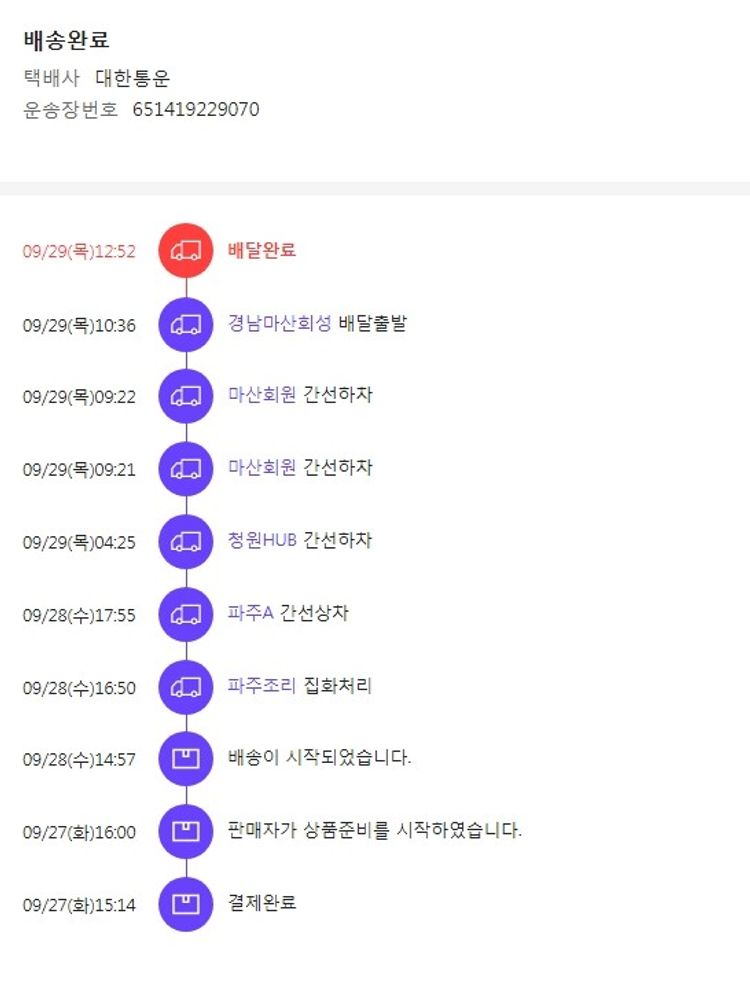Viewport: 750px width, 981px height.
Task: Click the truck icon beside 청원HUB 간선하차
Action: [186, 541]
